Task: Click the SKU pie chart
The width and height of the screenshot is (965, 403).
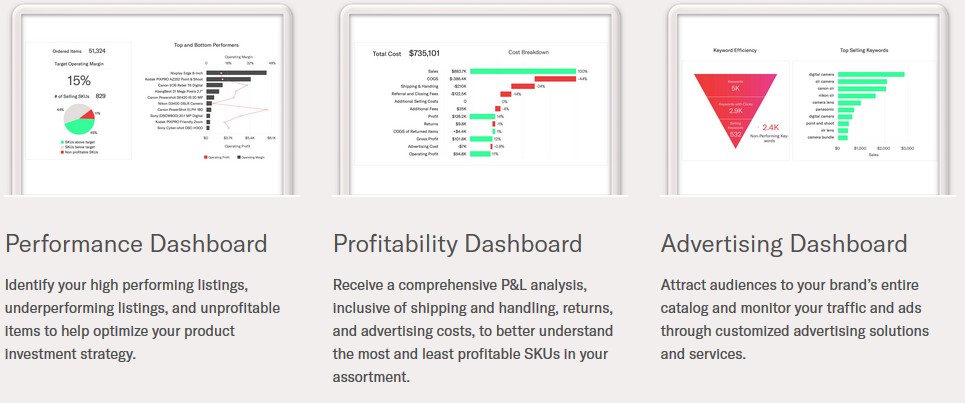Action: 79,119
